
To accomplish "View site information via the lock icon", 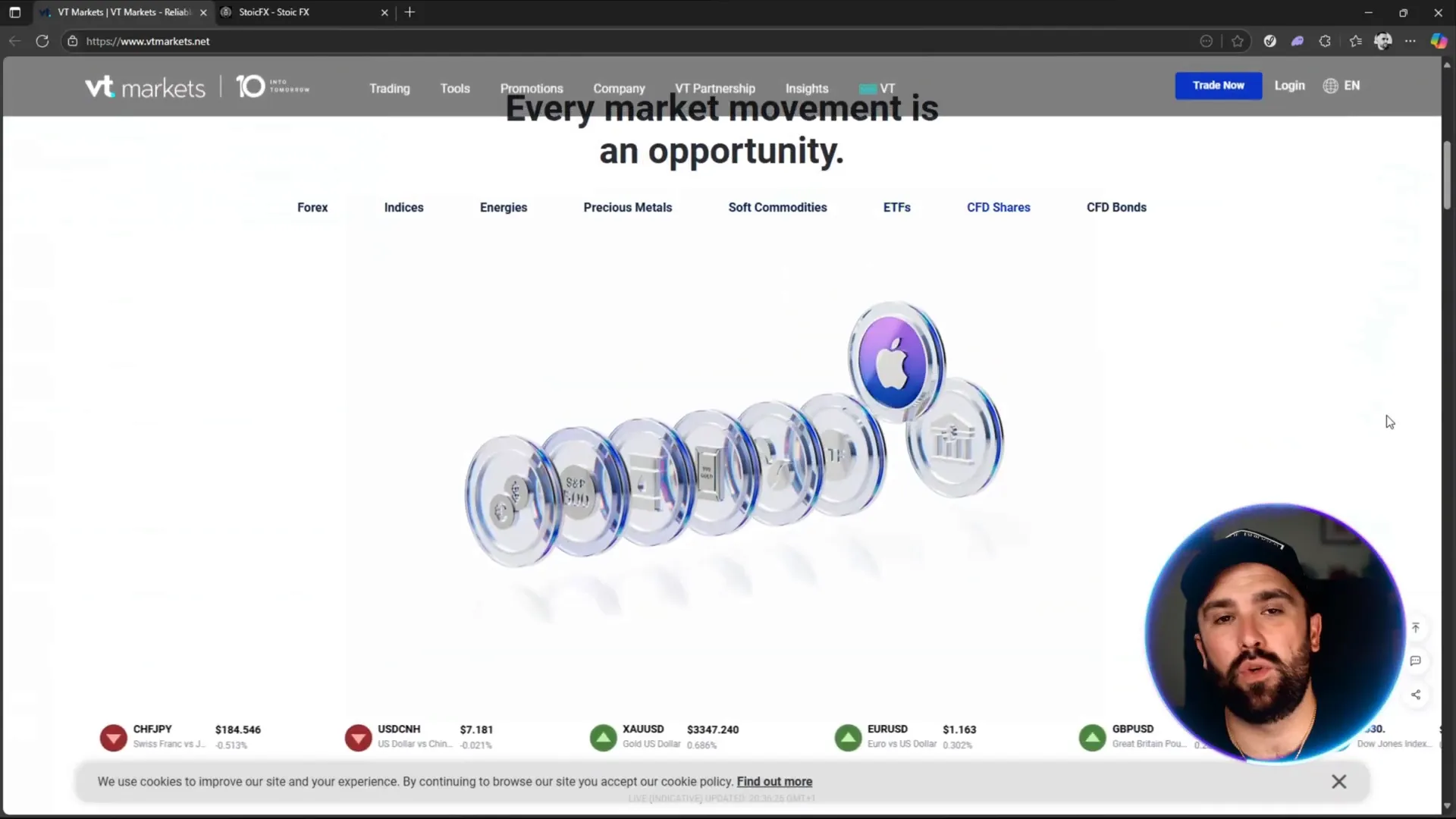I will coord(73,41).
